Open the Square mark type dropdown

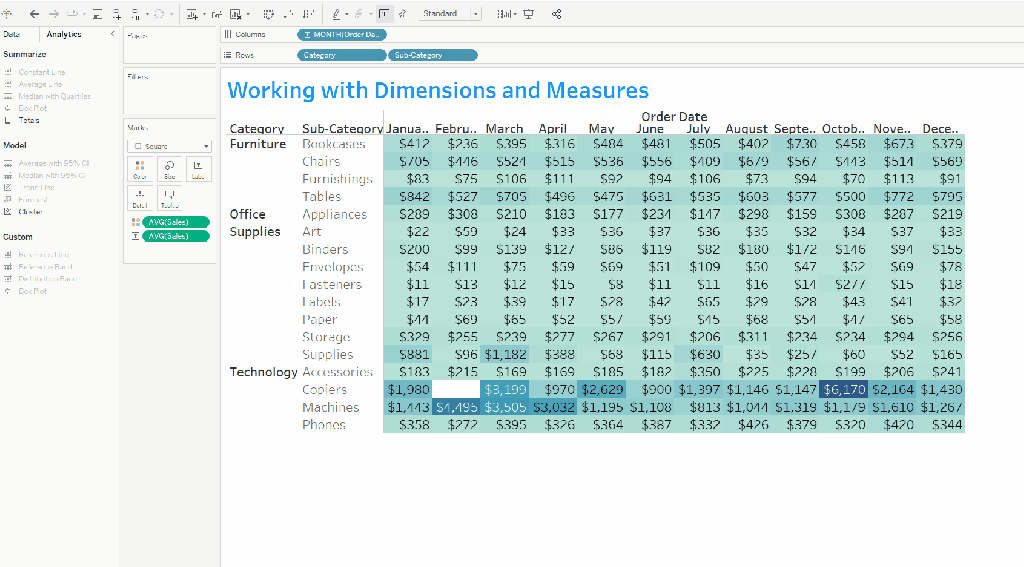click(168, 146)
